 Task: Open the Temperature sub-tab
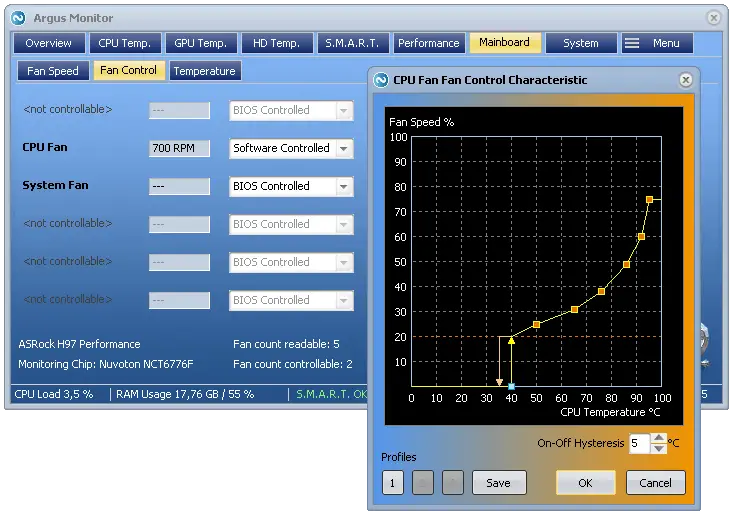204,71
